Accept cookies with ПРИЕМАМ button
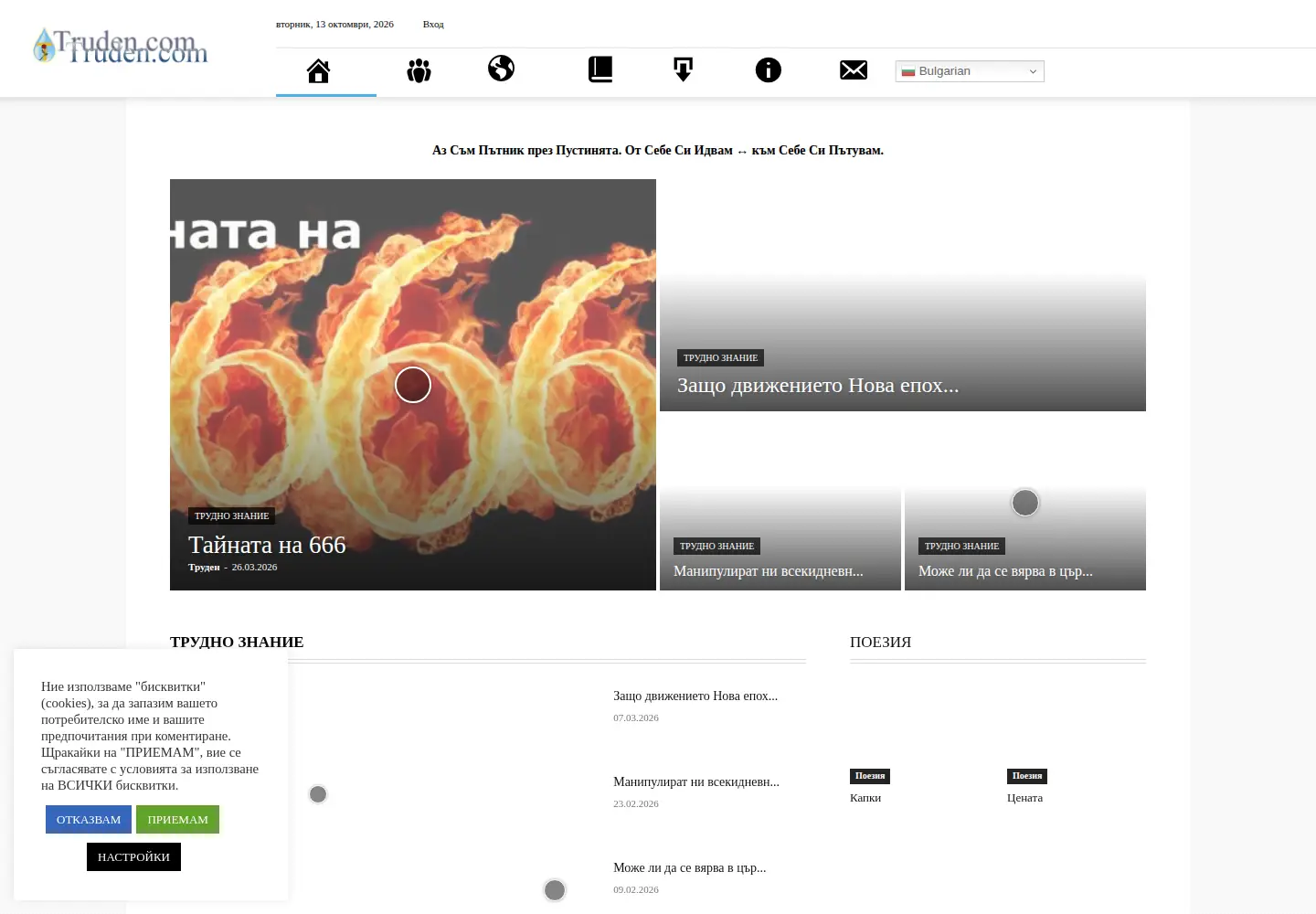The image size is (1316, 914). coord(178,819)
